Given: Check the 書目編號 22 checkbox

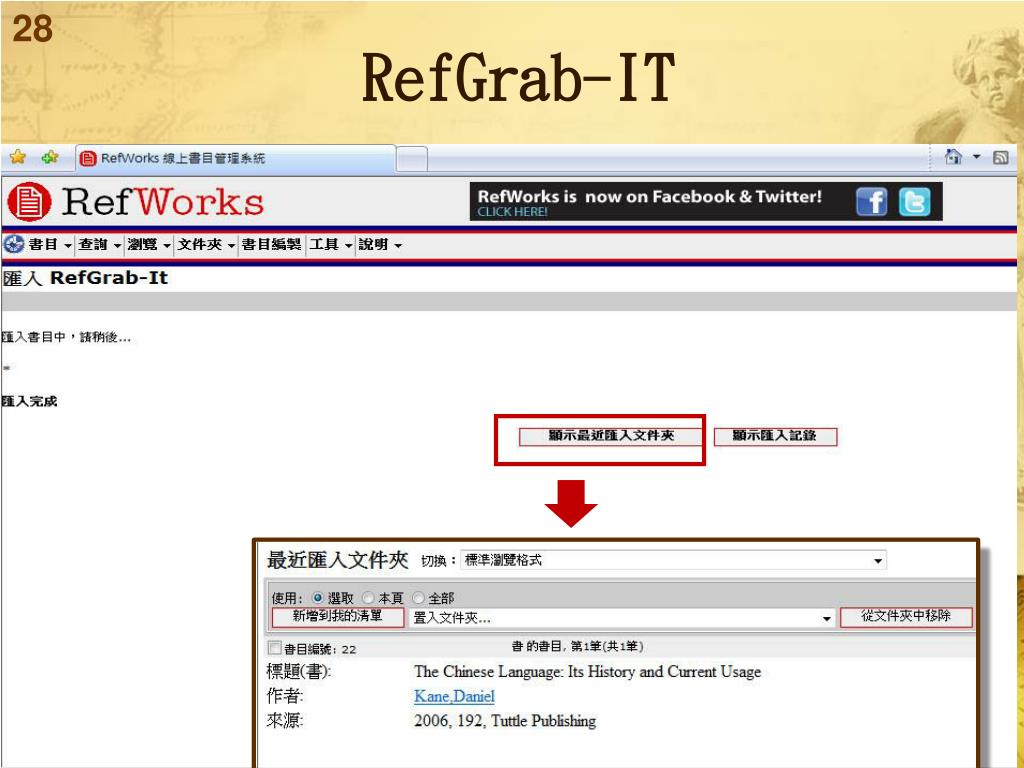Looking at the screenshot, I should tap(274, 648).
